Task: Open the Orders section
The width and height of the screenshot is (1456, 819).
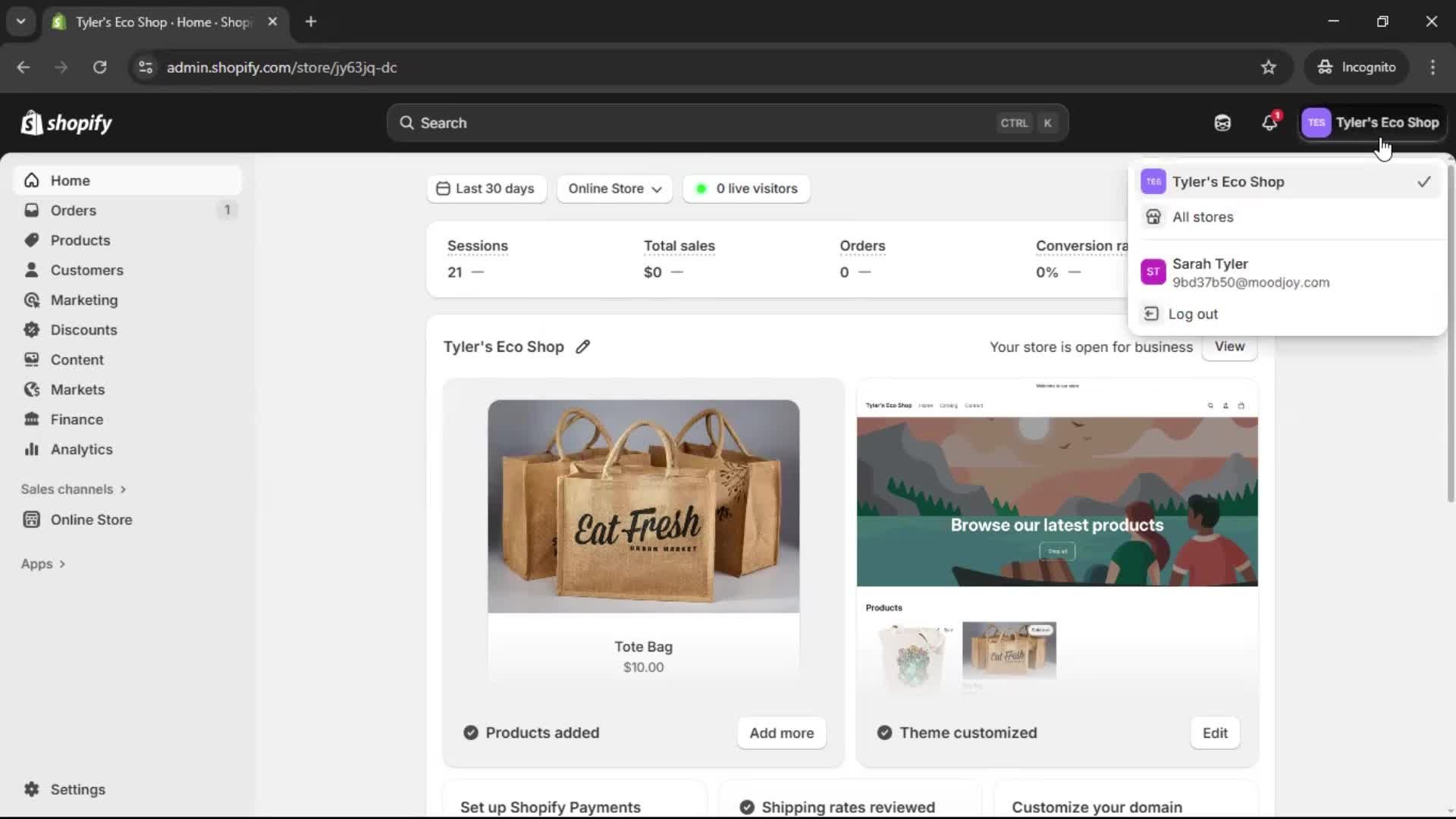Action: coord(127,210)
